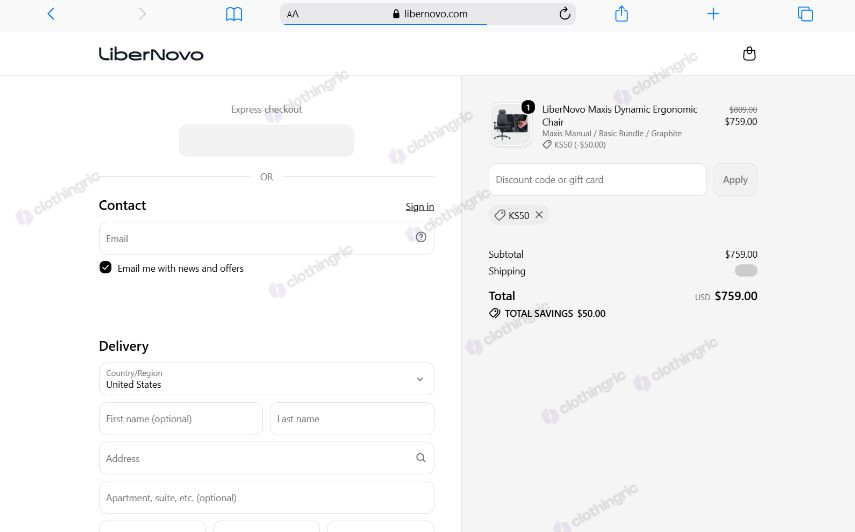Viewport: 855px width, 532px height.
Task: Open Safari bookmarks book icon
Action: [234, 14]
